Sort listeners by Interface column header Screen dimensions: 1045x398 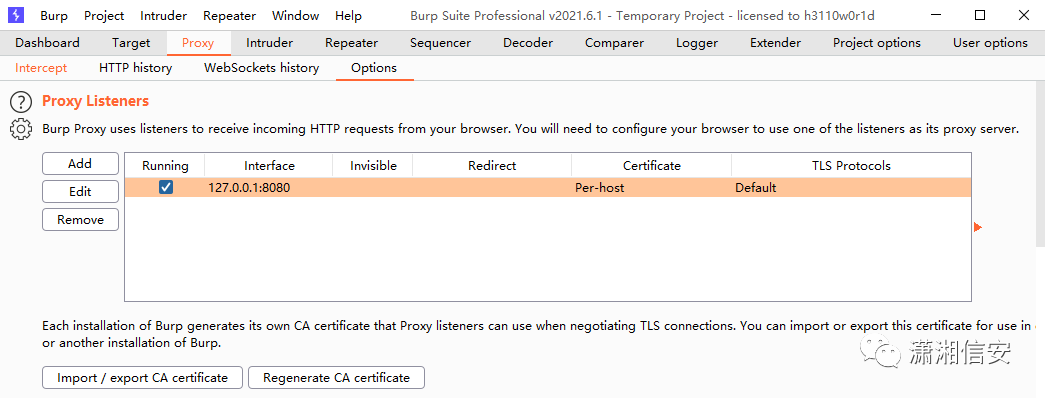[x=269, y=165]
